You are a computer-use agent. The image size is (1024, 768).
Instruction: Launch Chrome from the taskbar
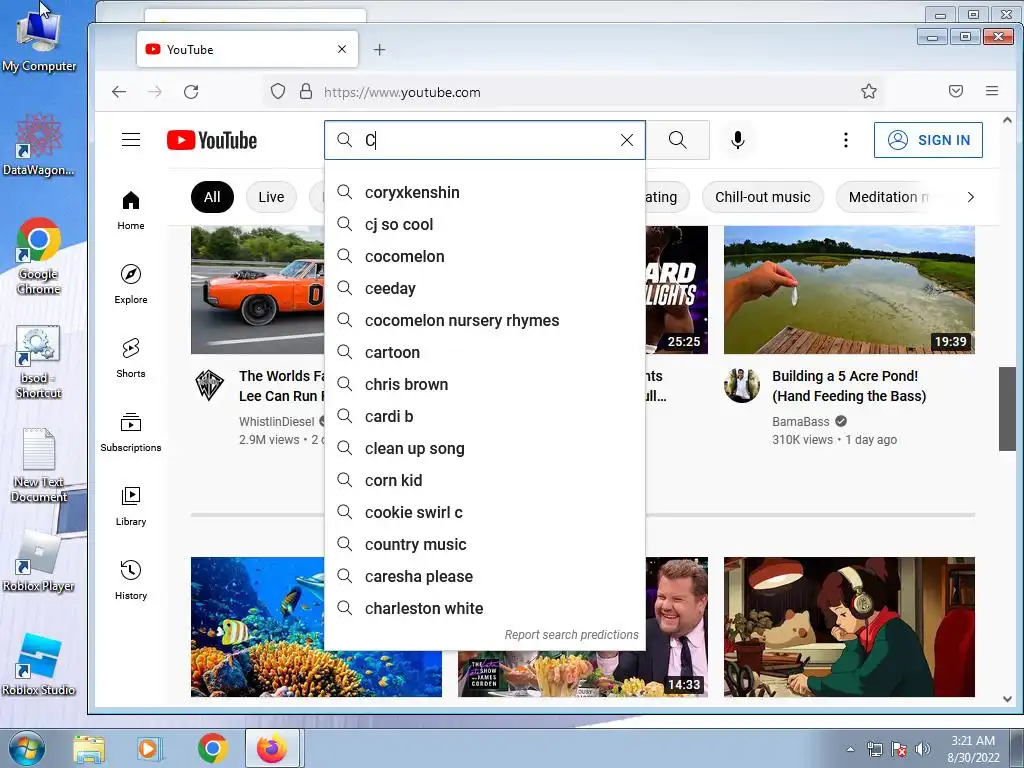click(212, 749)
